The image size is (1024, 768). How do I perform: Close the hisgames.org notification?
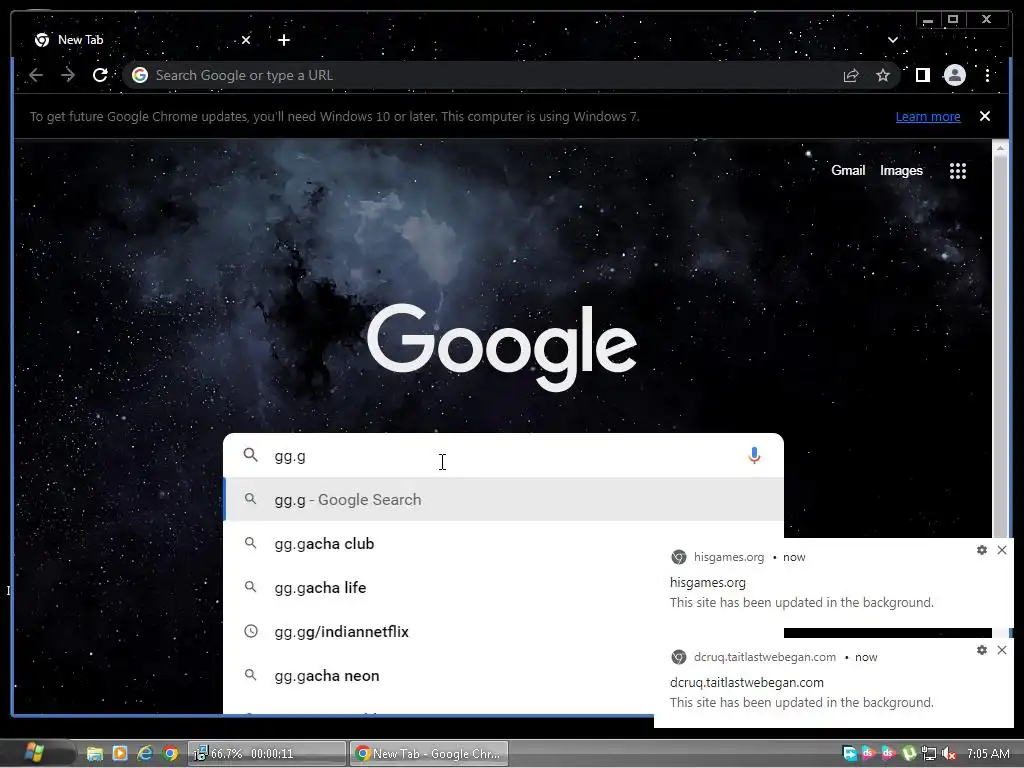pyautogui.click(x=1002, y=550)
